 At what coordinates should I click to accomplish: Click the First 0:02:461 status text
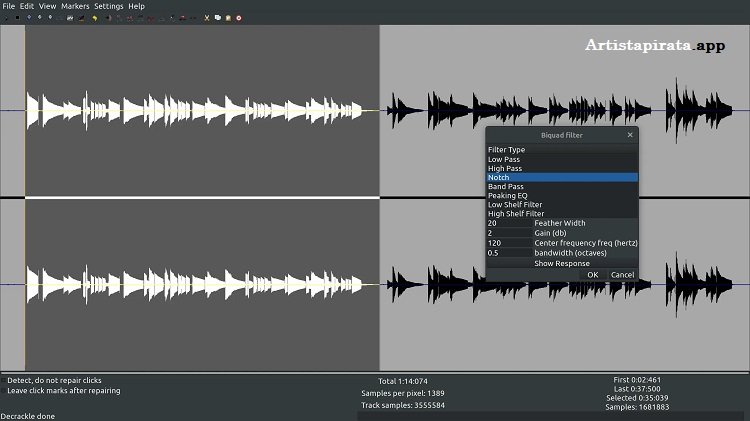(637, 380)
